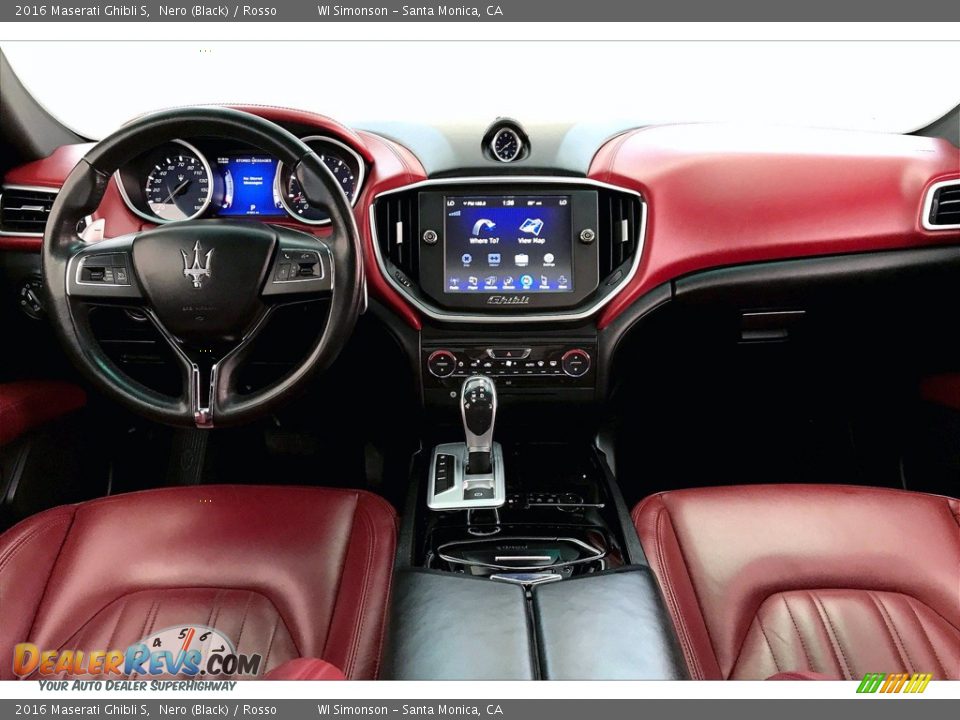Click the top '2016 Maserati Ghibli S' caption

coord(82,10)
